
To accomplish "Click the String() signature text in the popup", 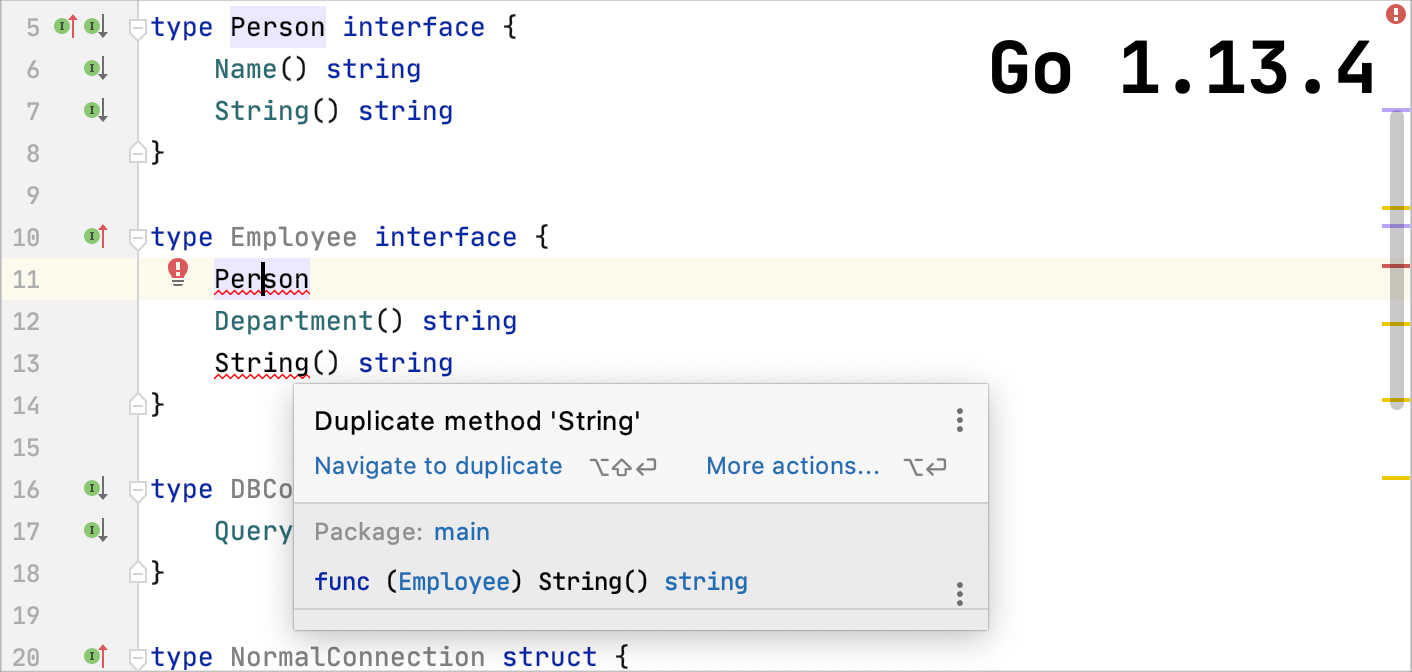I will 593,582.
